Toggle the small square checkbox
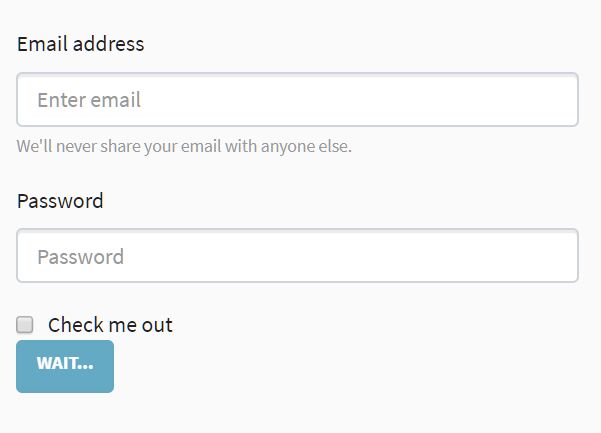The height and width of the screenshot is (433, 601). pyautogui.click(x=25, y=324)
